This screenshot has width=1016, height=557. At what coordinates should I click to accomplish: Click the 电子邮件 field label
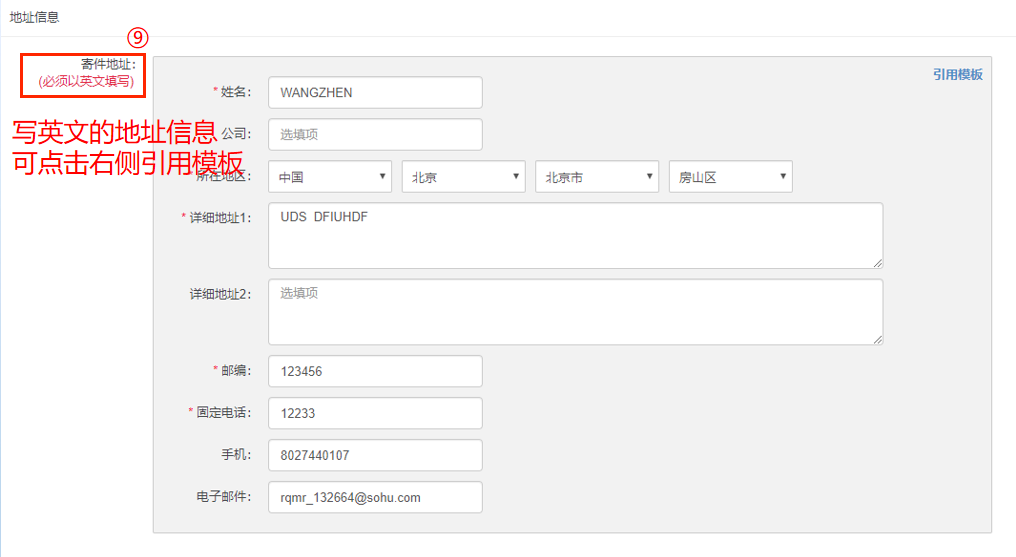click(x=224, y=497)
